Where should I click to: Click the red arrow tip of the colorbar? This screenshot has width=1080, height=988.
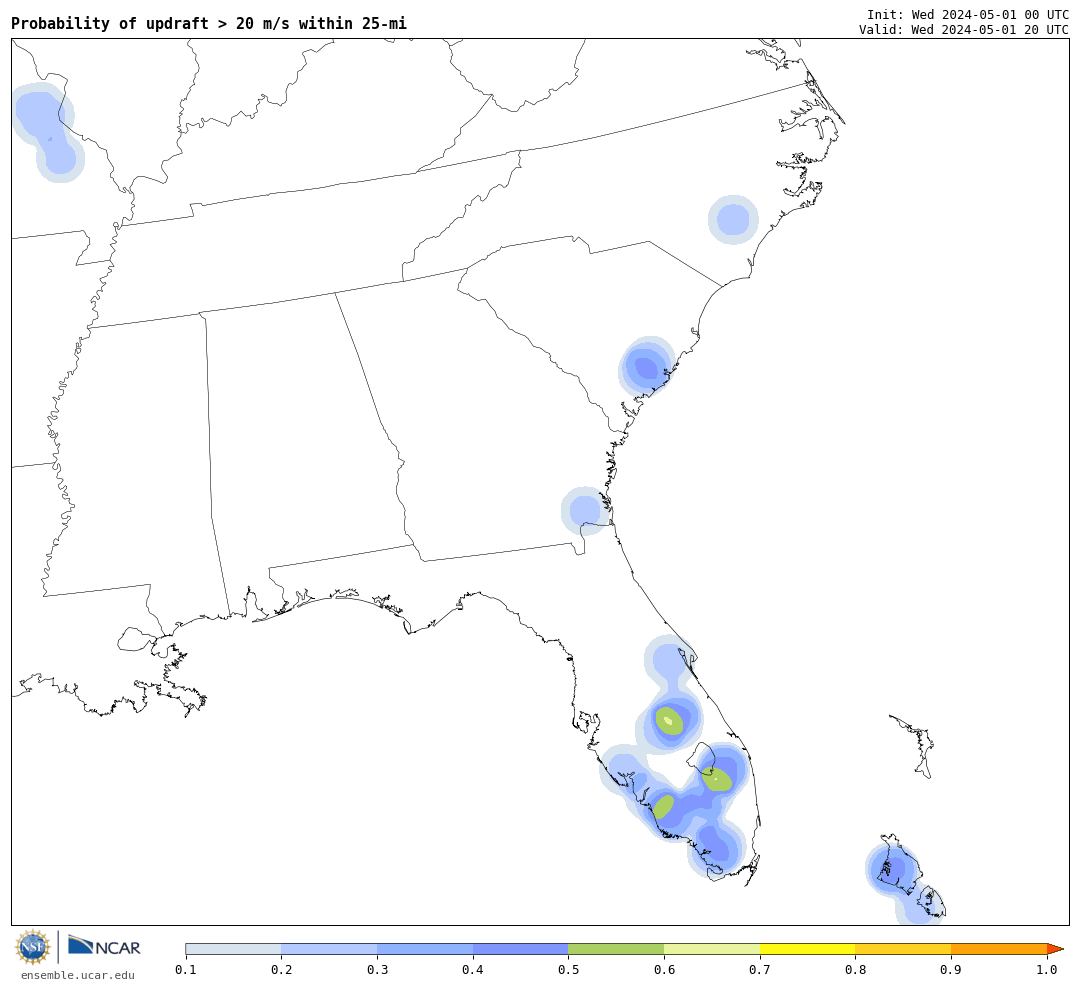[1055, 949]
